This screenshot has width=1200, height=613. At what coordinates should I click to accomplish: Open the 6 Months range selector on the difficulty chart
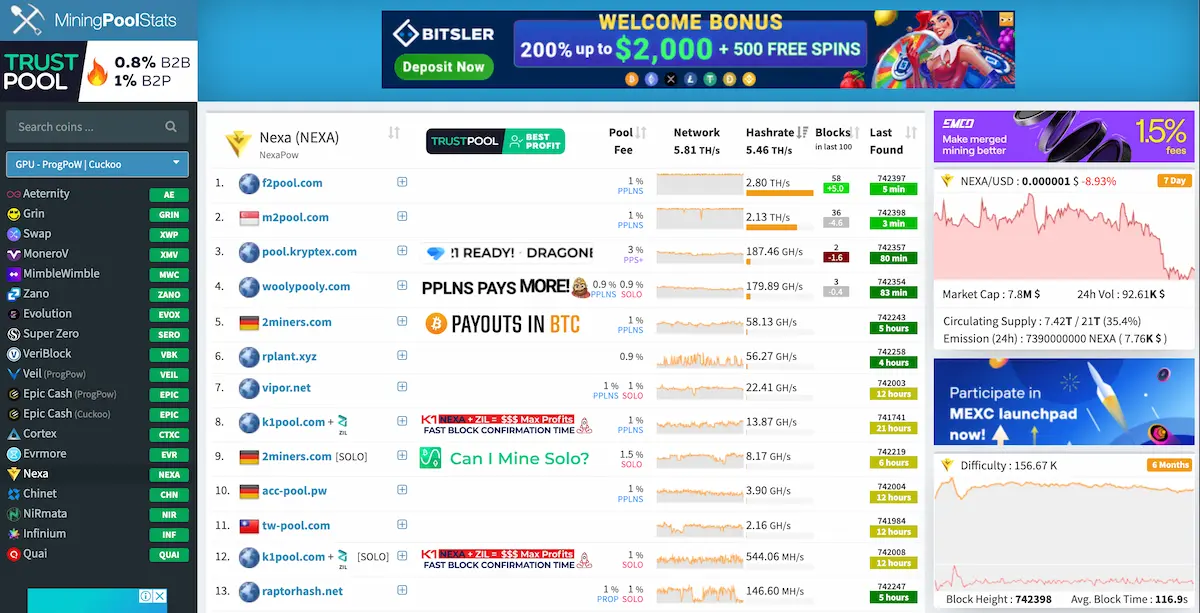point(1170,465)
